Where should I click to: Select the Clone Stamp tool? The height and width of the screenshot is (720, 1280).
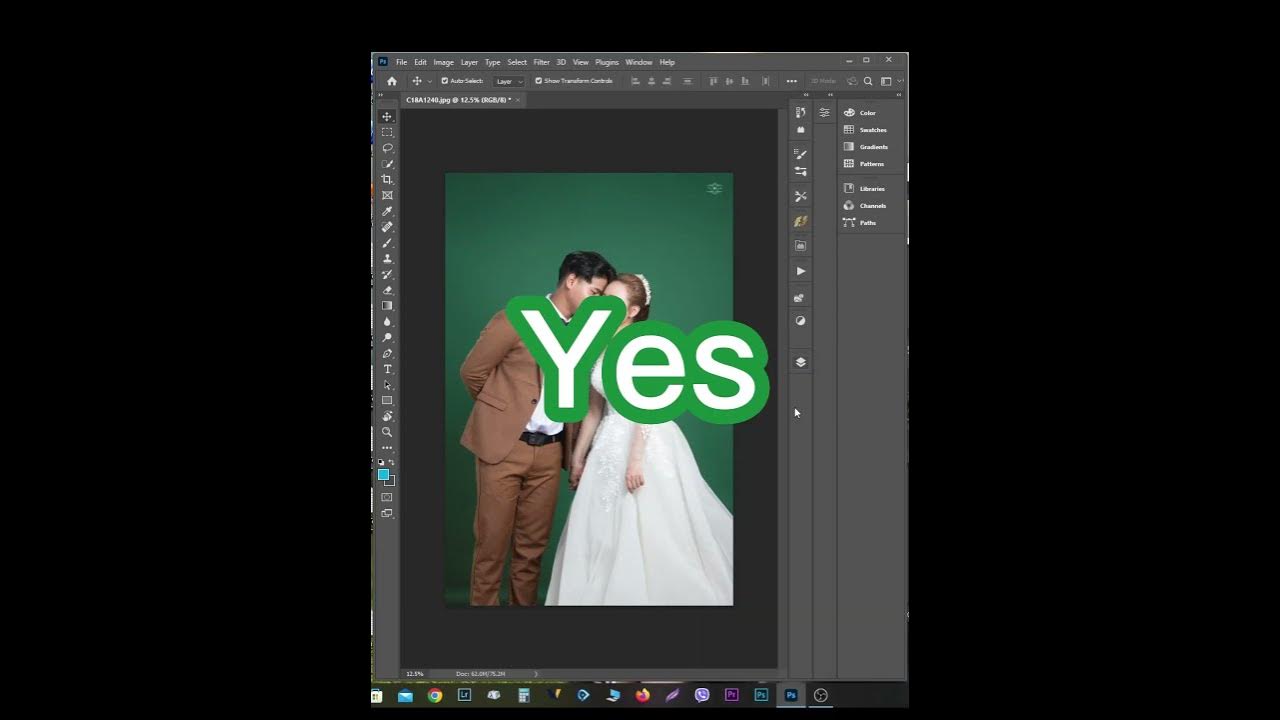[x=387, y=258]
